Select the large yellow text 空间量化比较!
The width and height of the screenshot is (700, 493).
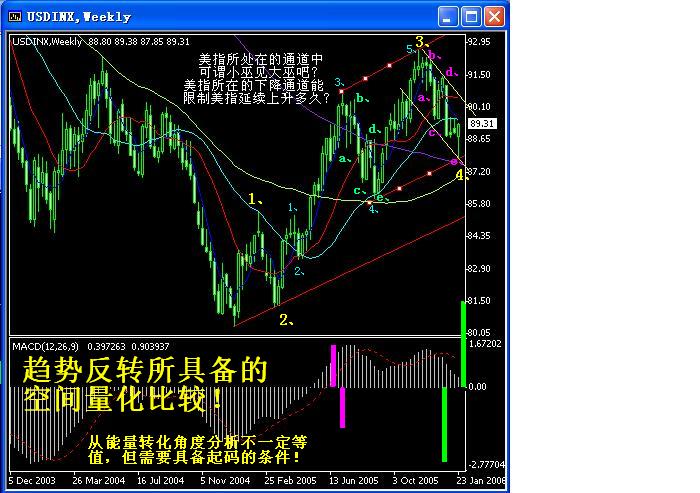[x=123, y=399]
